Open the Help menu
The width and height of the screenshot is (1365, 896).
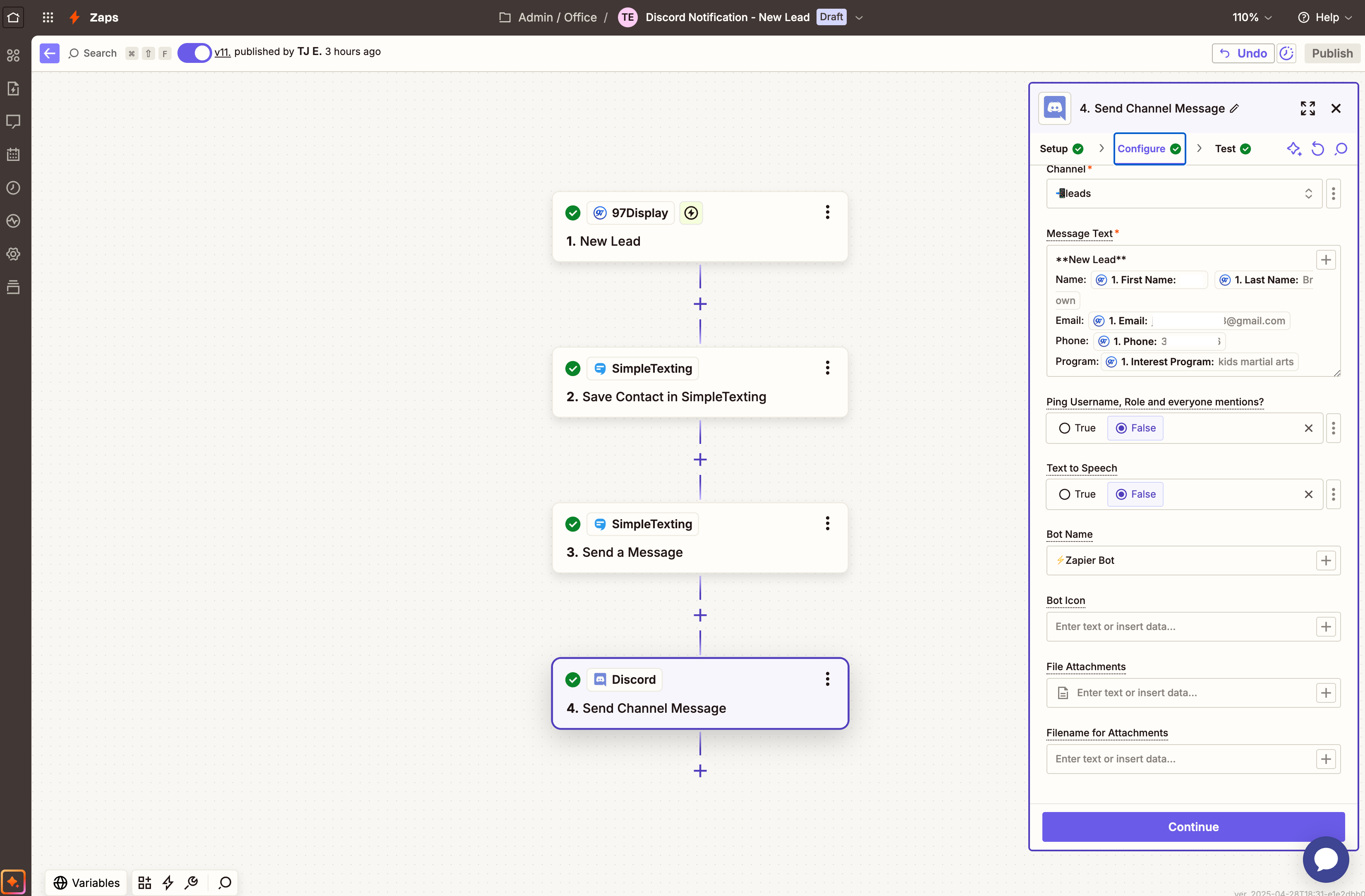click(1324, 17)
